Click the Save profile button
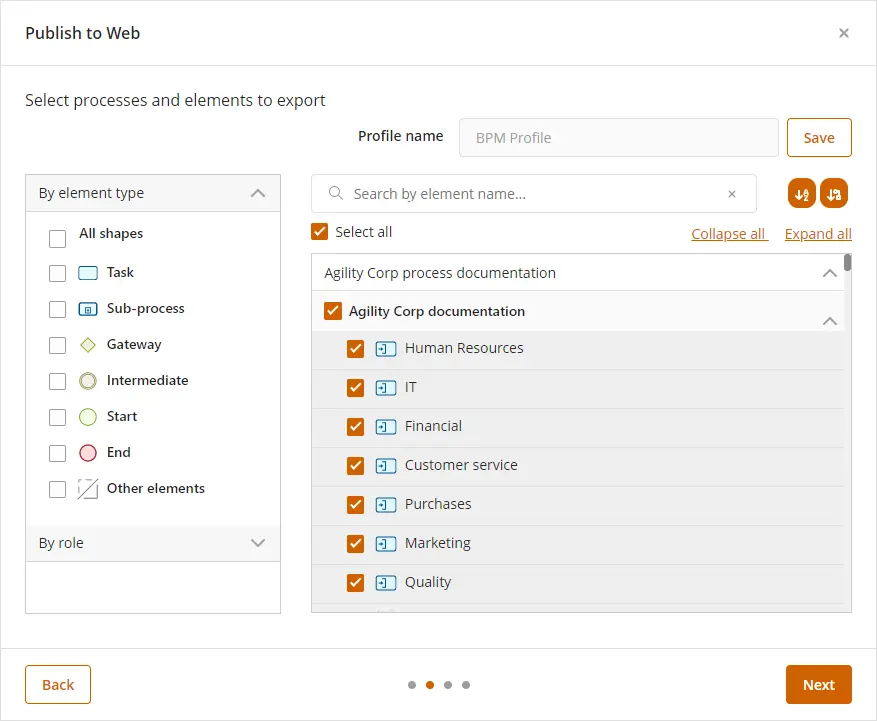Screen dimensions: 877x721 (819, 138)
